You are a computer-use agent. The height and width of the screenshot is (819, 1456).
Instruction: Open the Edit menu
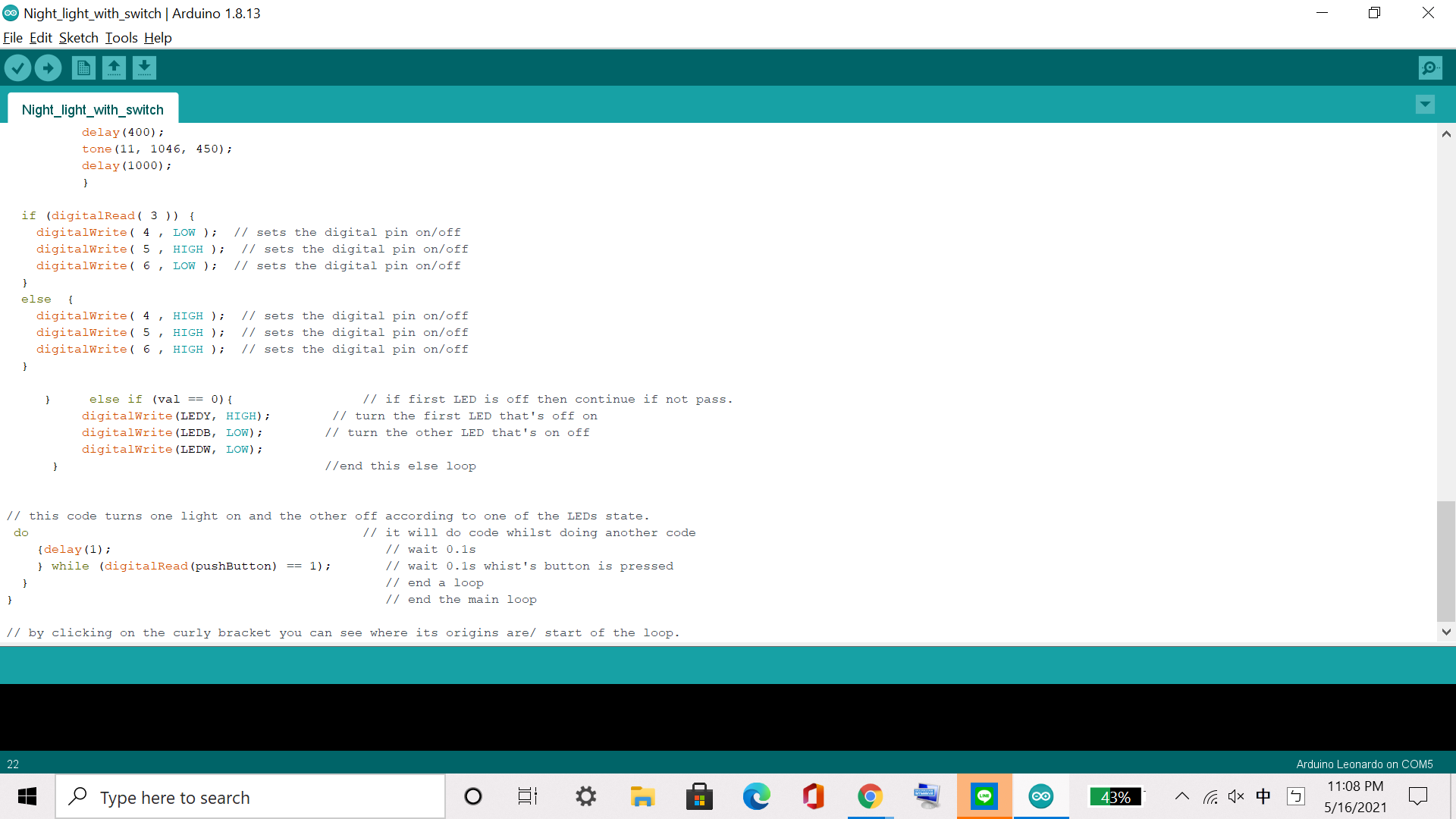point(41,38)
